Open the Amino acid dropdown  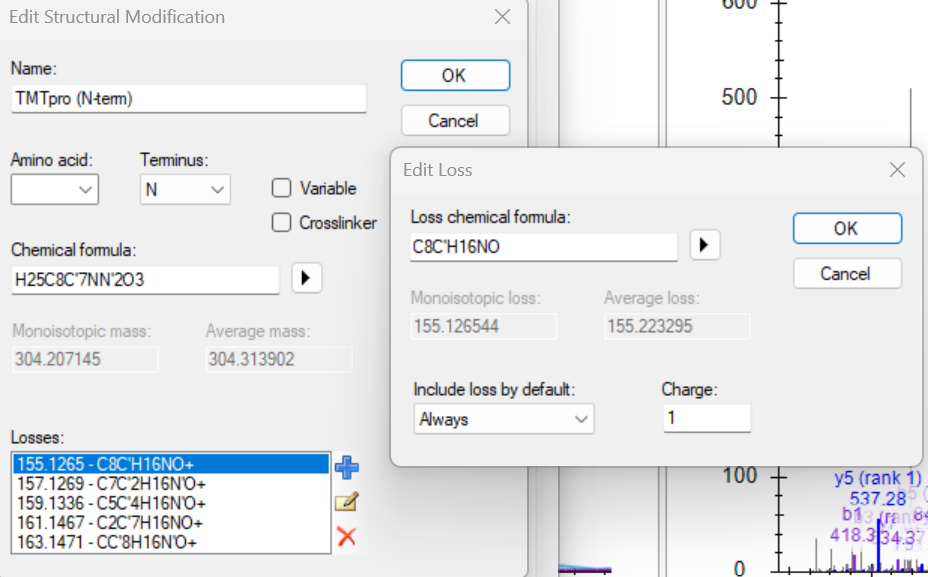(55, 189)
